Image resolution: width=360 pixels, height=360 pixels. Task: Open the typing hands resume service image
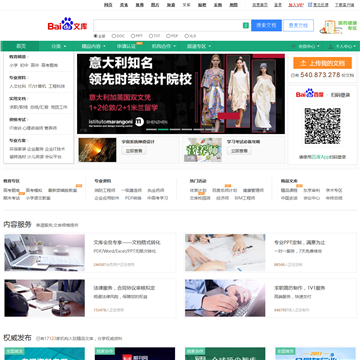[x=225, y=298]
